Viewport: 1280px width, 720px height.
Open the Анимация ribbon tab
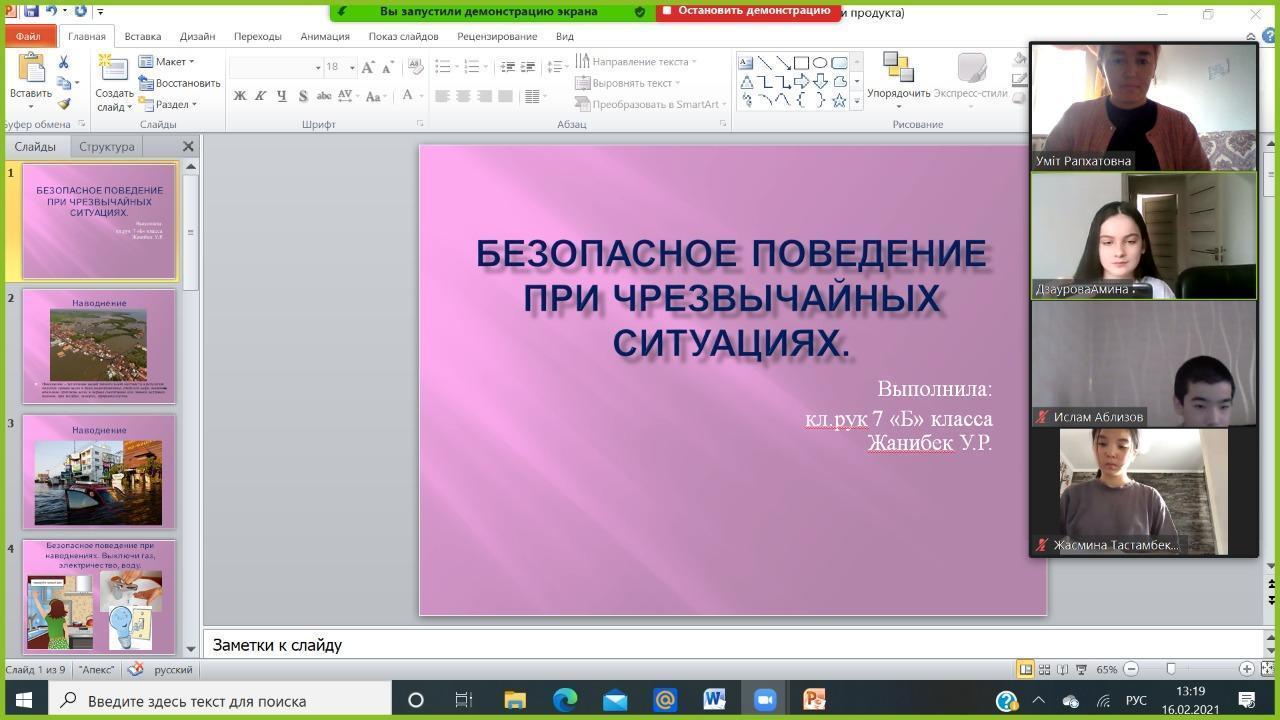click(x=324, y=36)
